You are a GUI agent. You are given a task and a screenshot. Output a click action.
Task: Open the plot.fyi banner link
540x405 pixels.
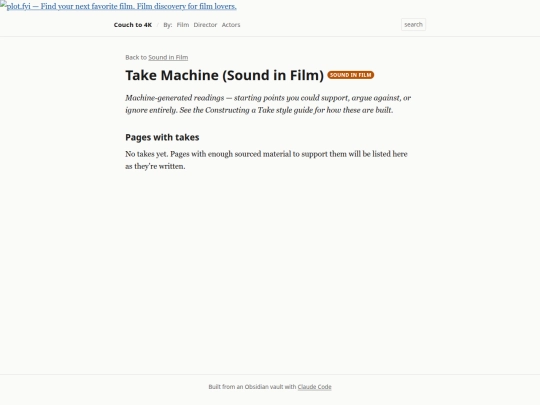click(x=118, y=6)
